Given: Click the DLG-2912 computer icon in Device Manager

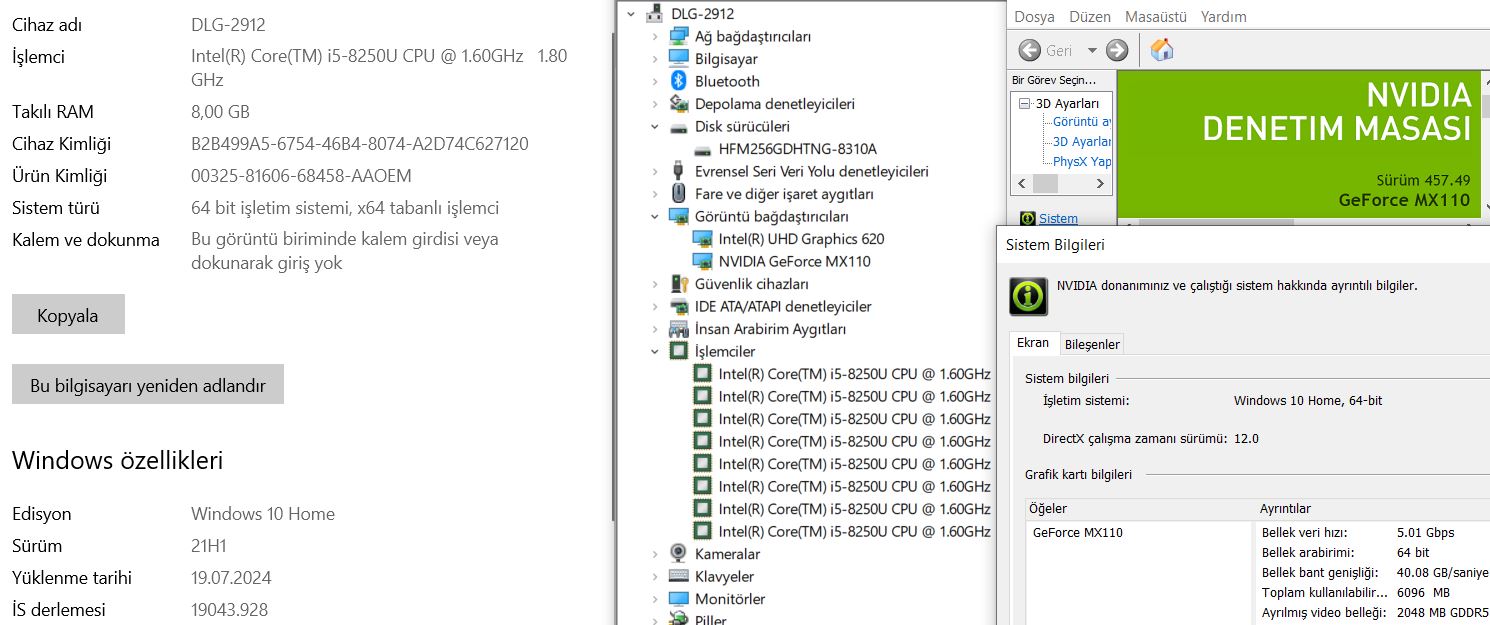Looking at the screenshot, I should click(x=655, y=13).
